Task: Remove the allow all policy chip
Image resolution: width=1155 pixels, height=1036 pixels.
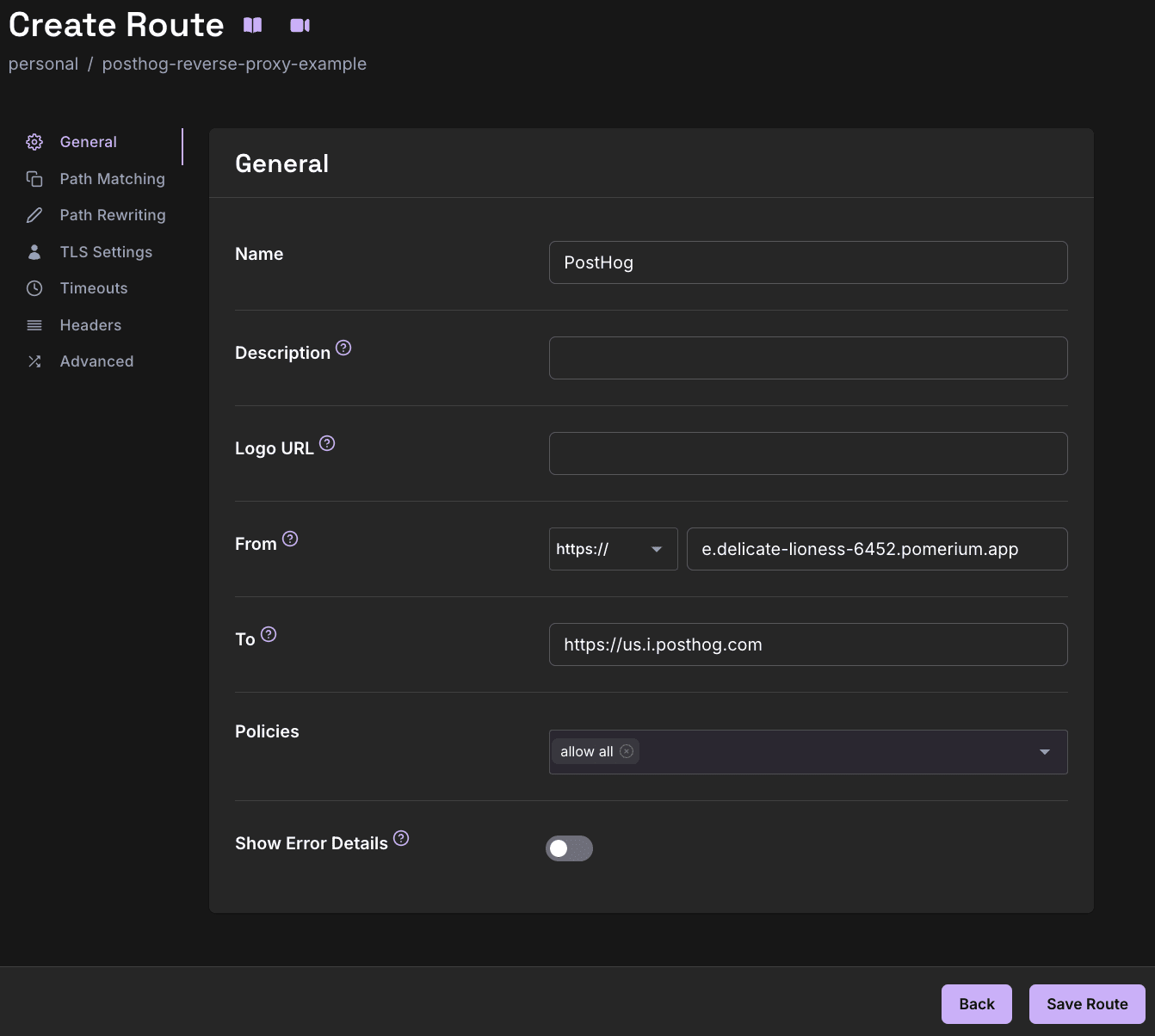Action: 627,751
